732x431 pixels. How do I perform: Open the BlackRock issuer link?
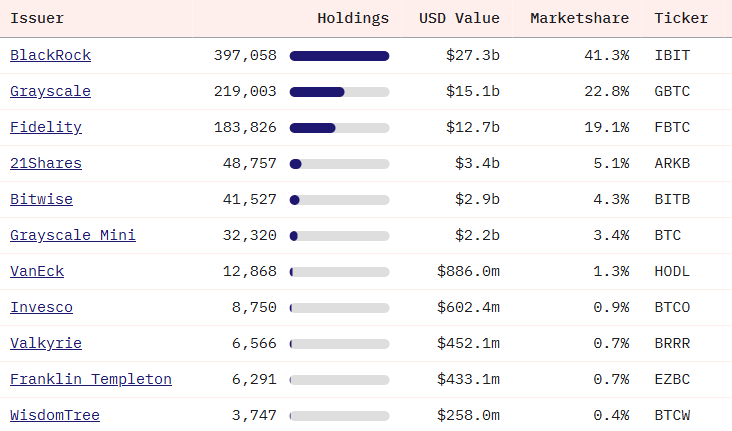click(47, 55)
